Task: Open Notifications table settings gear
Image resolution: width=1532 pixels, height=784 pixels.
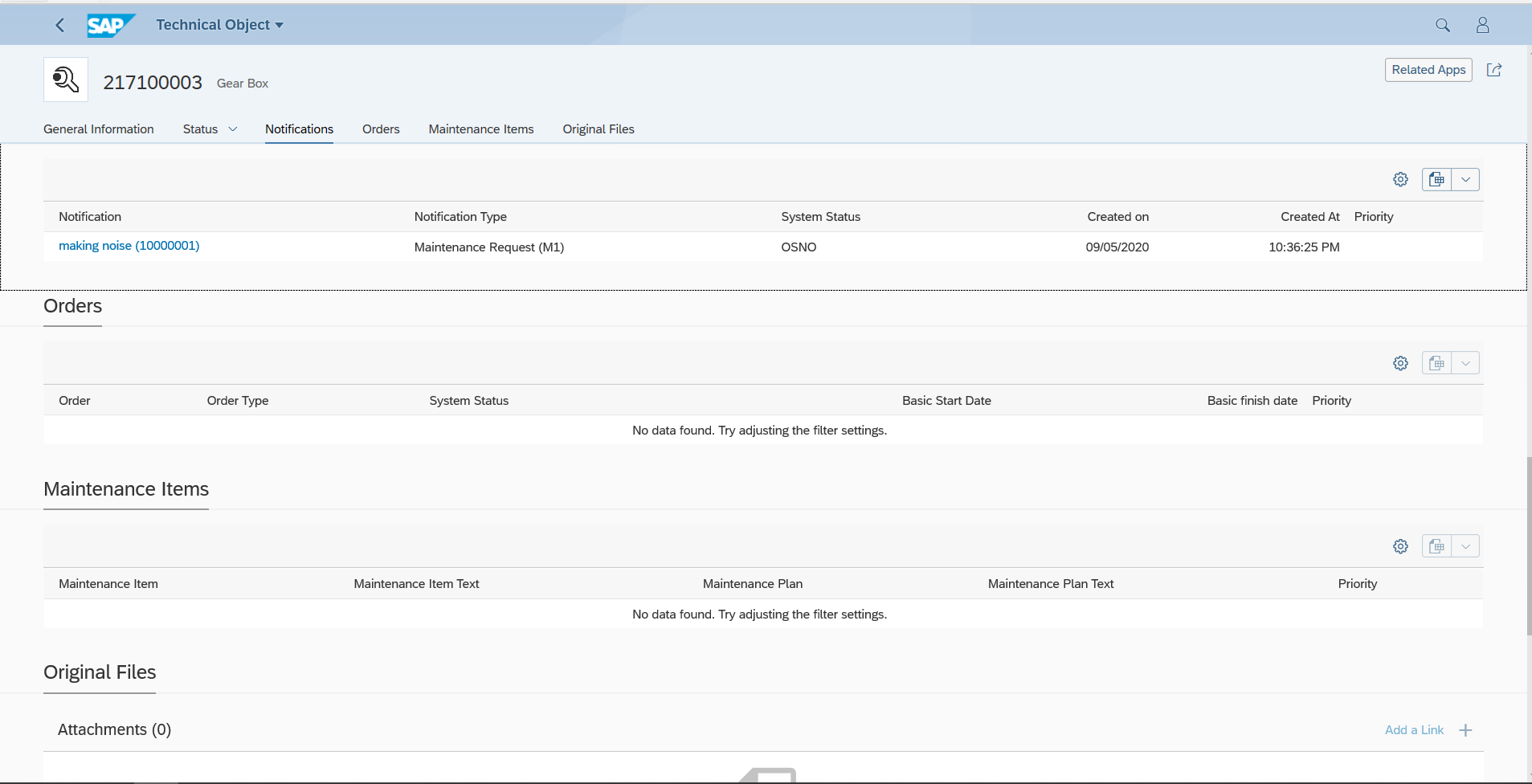Action: pos(1400,179)
